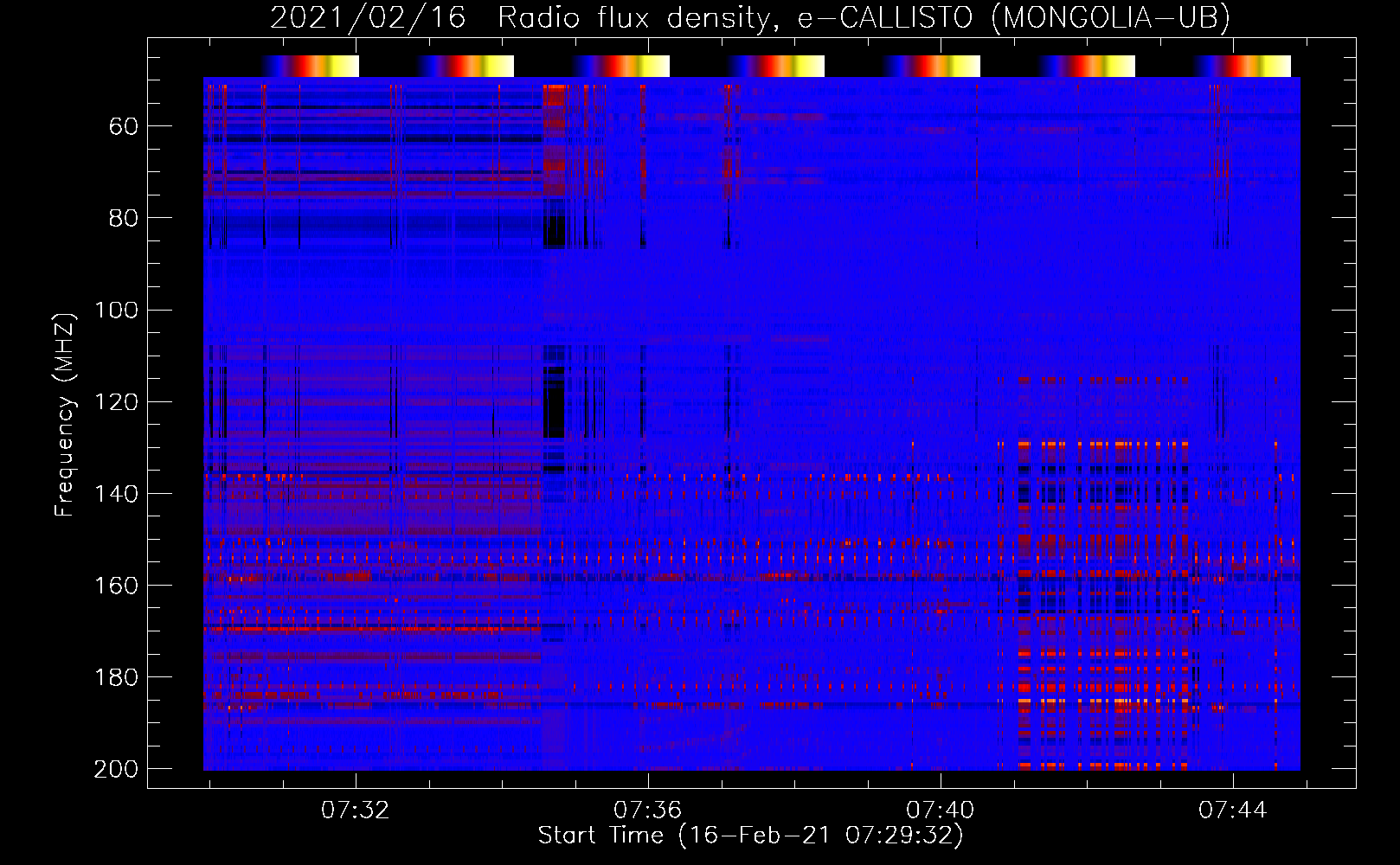Click the 'Start Time (16-Feb-21 07:29:32)' label
This screenshot has width=1400, height=865.
point(750,836)
